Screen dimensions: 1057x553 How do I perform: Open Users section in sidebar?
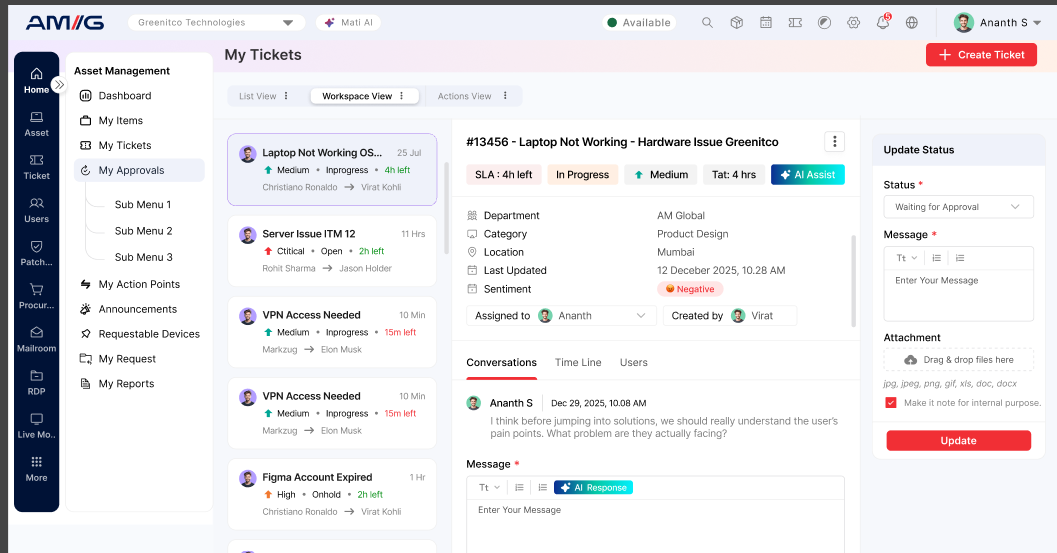[36, 210]
